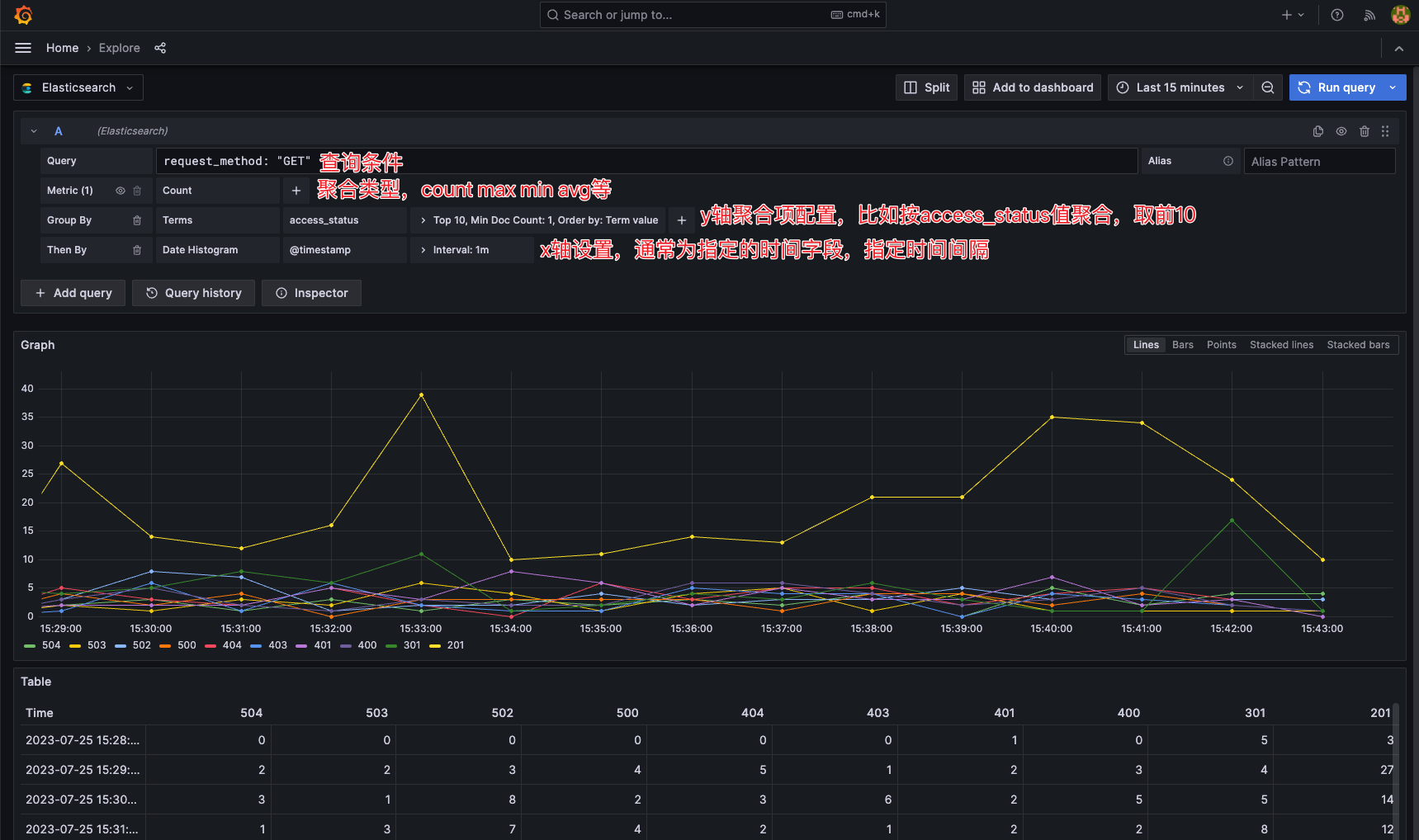
Task: Switch graph style to Stacked lines
Action: pos(1281,345)
